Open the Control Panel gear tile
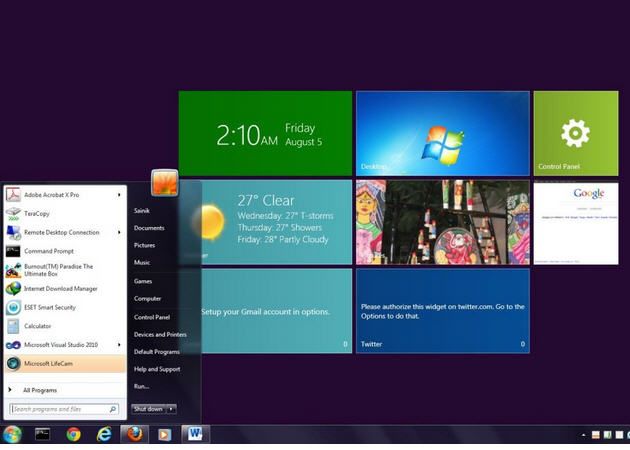Image resolution: width=630 pixels, height=450 pixels. pos(575,133)
